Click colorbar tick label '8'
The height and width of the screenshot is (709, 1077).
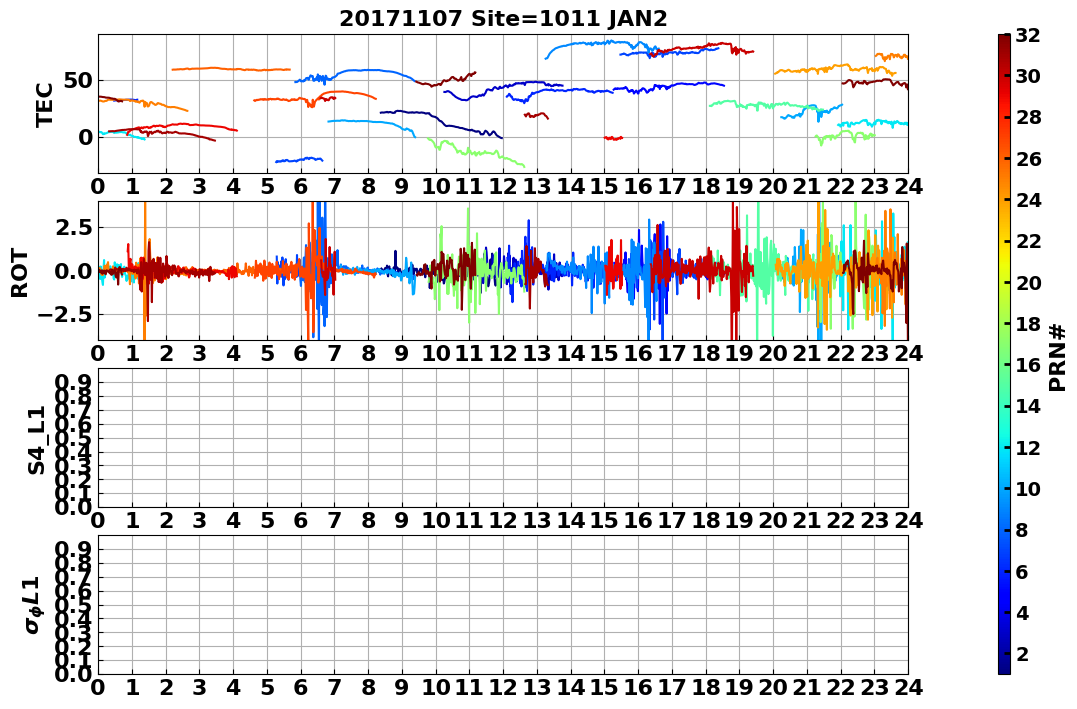(x=1021, y=530)
